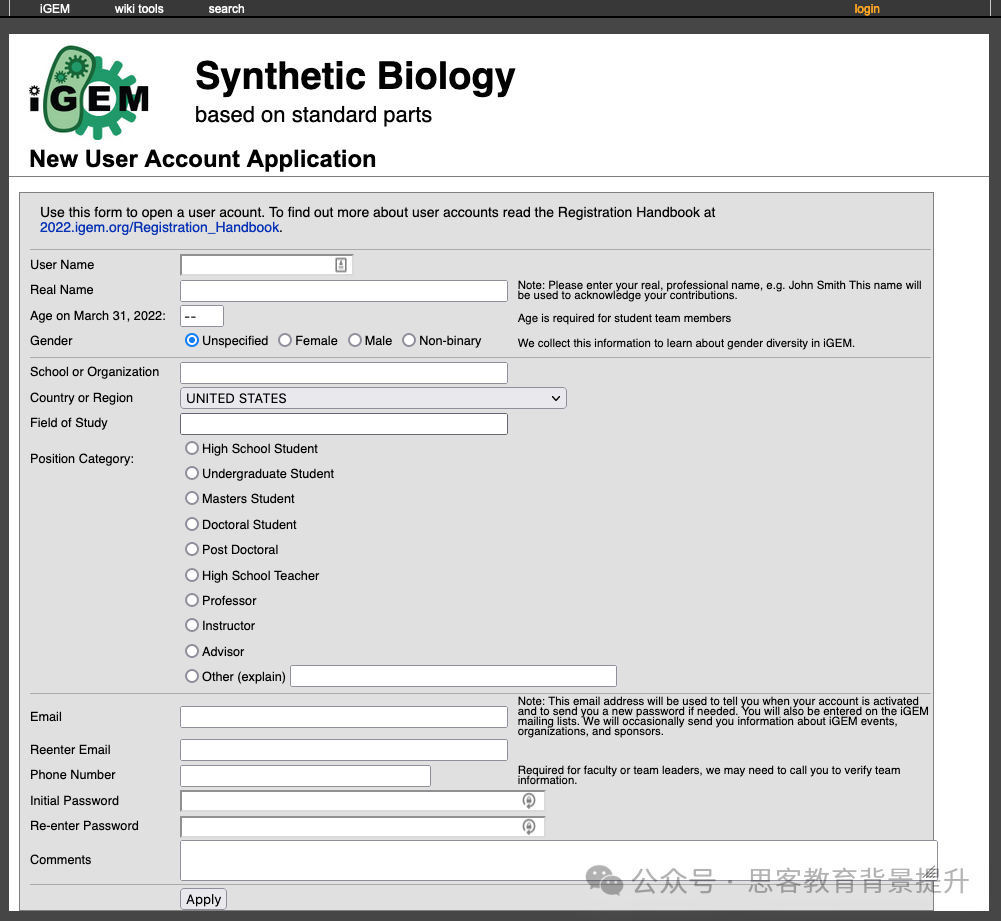
Task: Focus the Email input field
Action: coord(343,717)
